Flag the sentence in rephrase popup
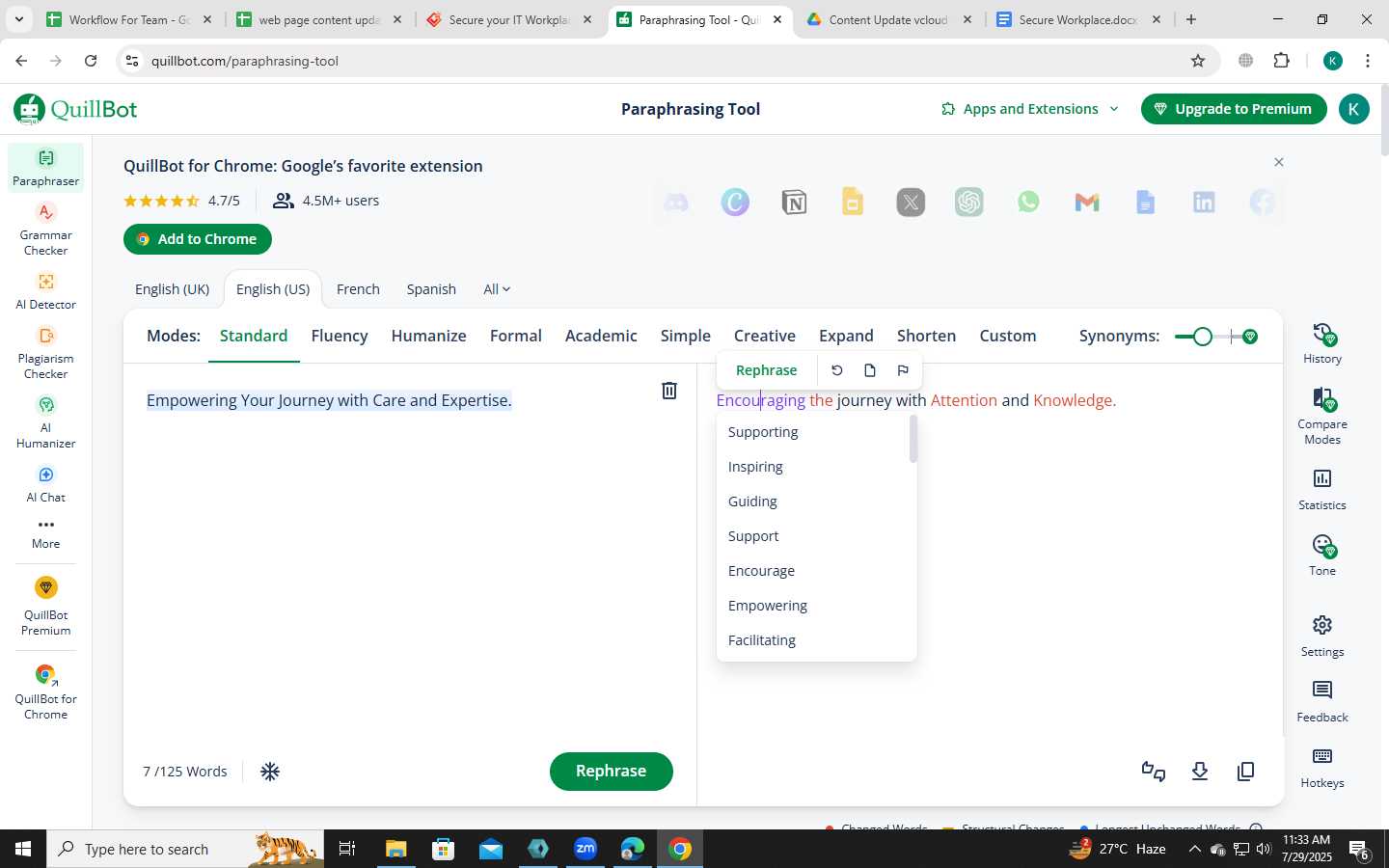This screenshot has width=1389, height=868. (903, 370)
